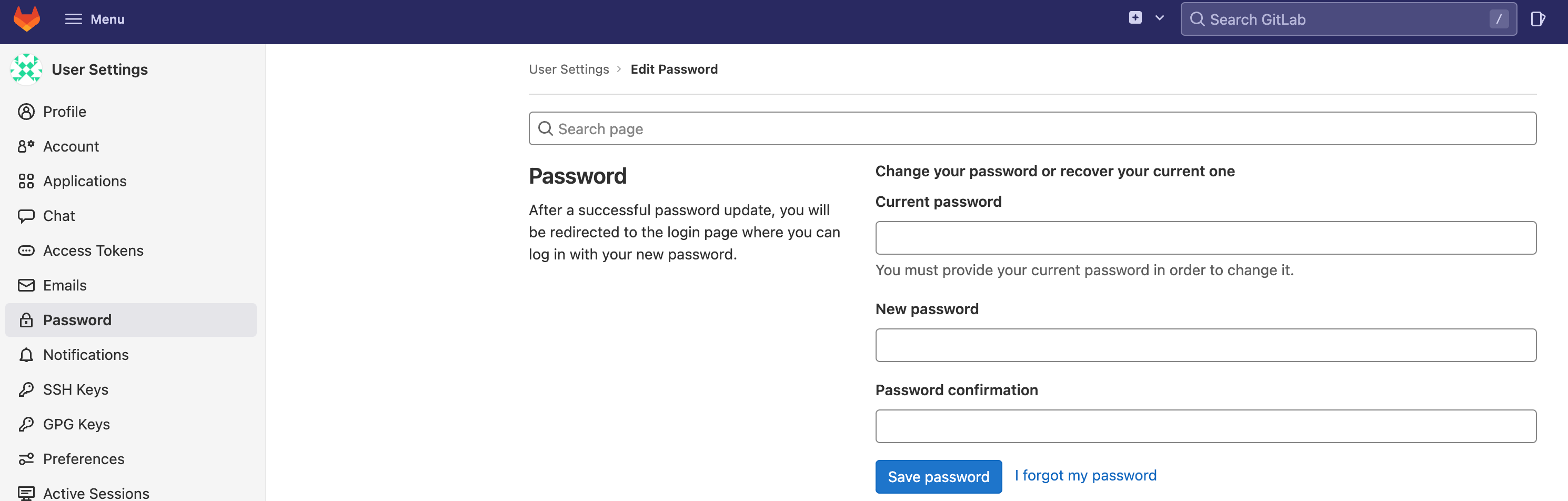This screenshot has height=501, width=1568.
Task: Click the Save password button
Action: click(x=938, y=476)
